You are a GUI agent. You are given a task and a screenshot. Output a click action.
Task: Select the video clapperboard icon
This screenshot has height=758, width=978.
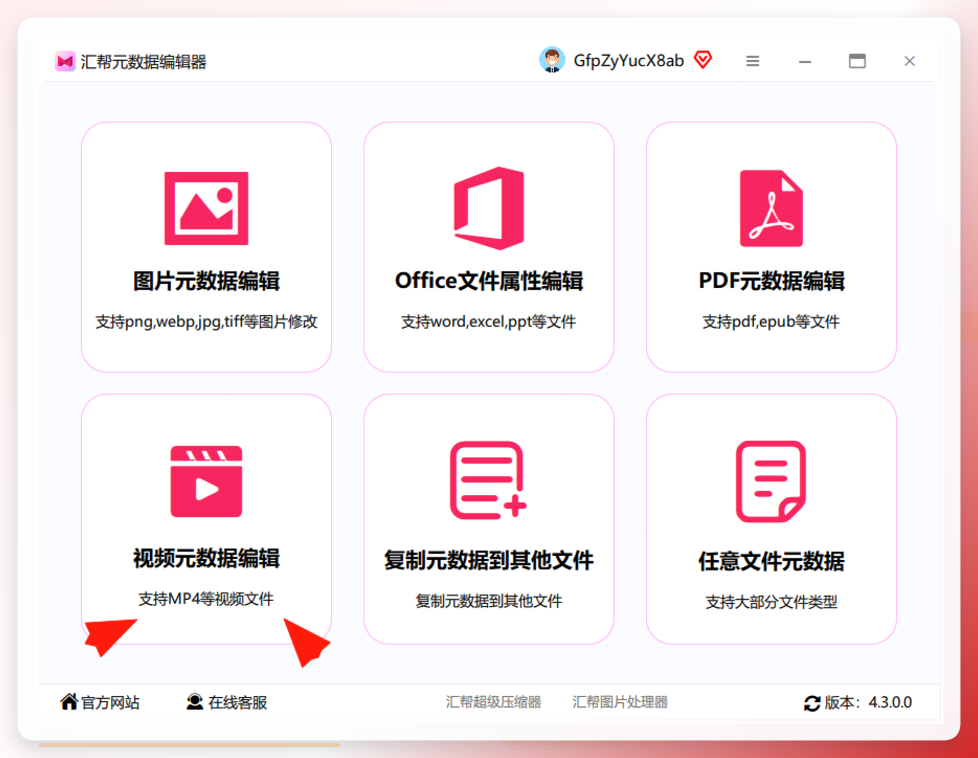(x=206, y=481)
